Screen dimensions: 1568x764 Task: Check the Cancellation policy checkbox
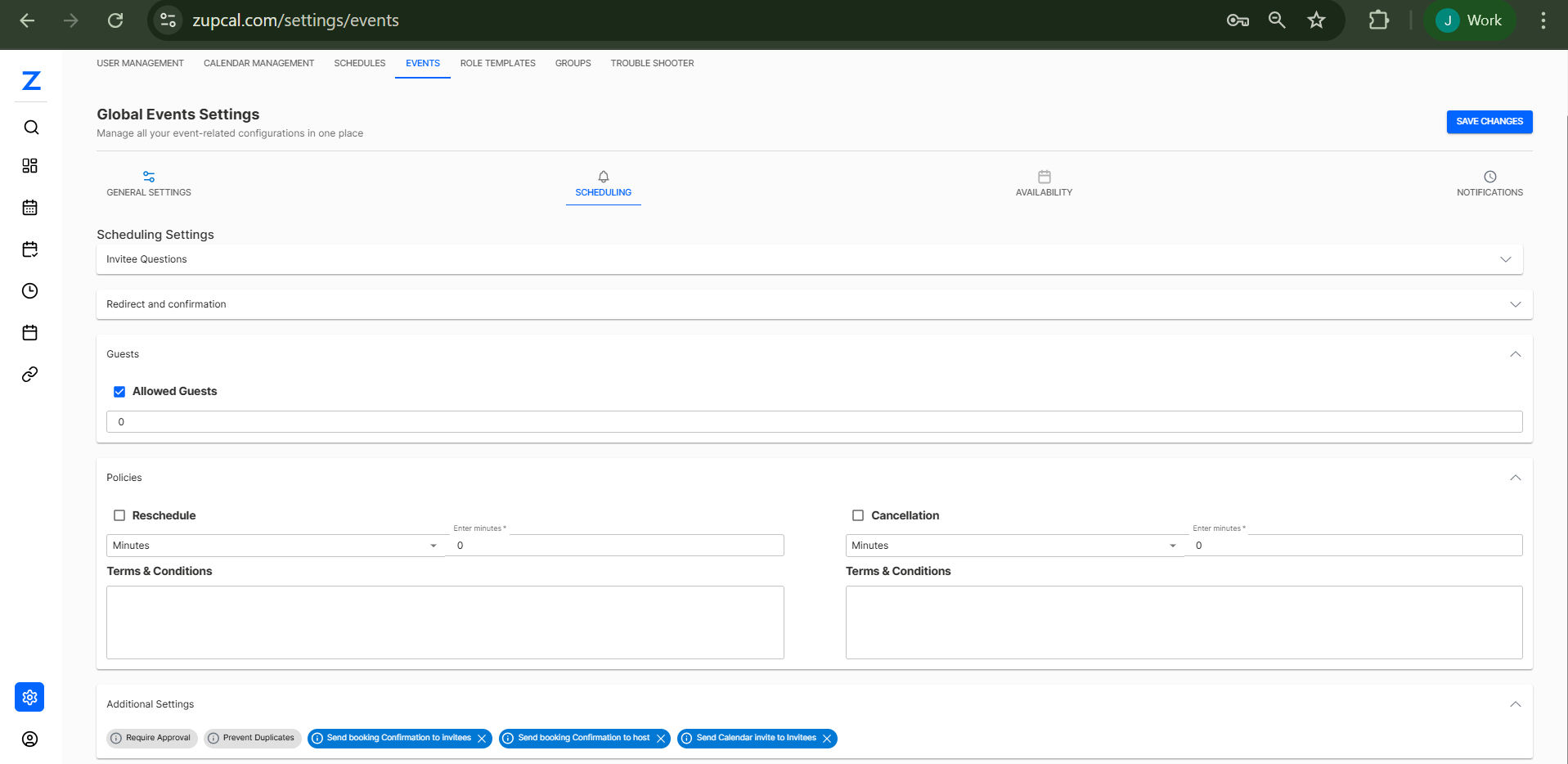(858, 515)
